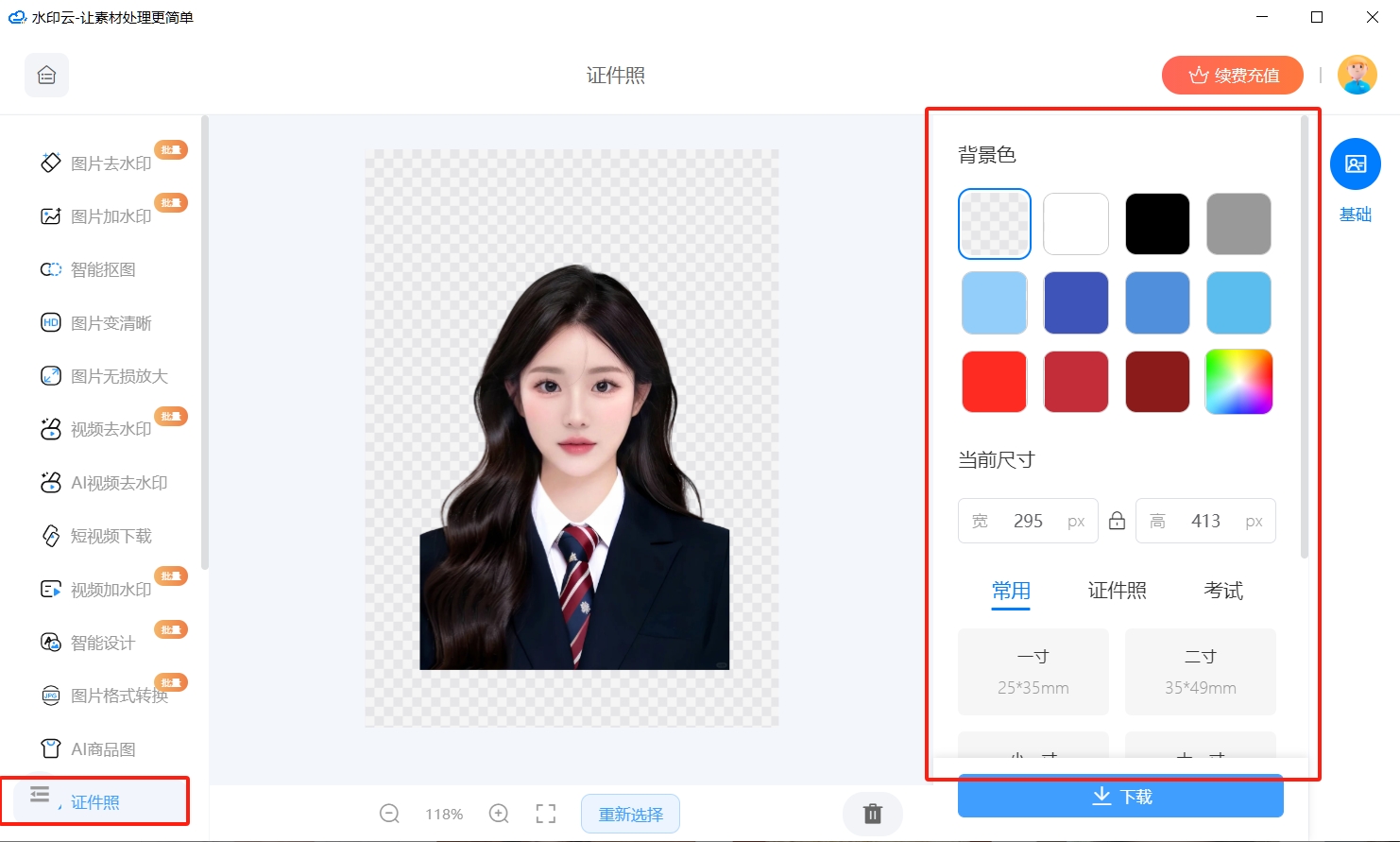Choose the pure red background swatch
This screenshot has width=1400, height=842.
click(x=994, y=382)
